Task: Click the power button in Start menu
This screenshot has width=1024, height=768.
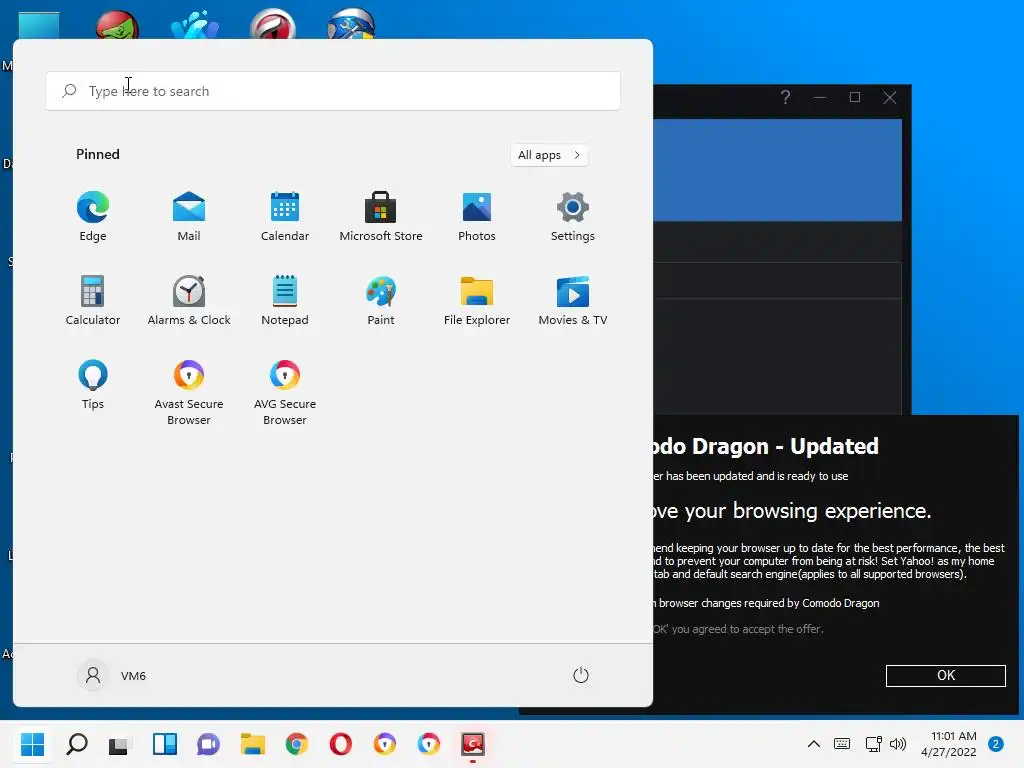Action: coord(581,675)
